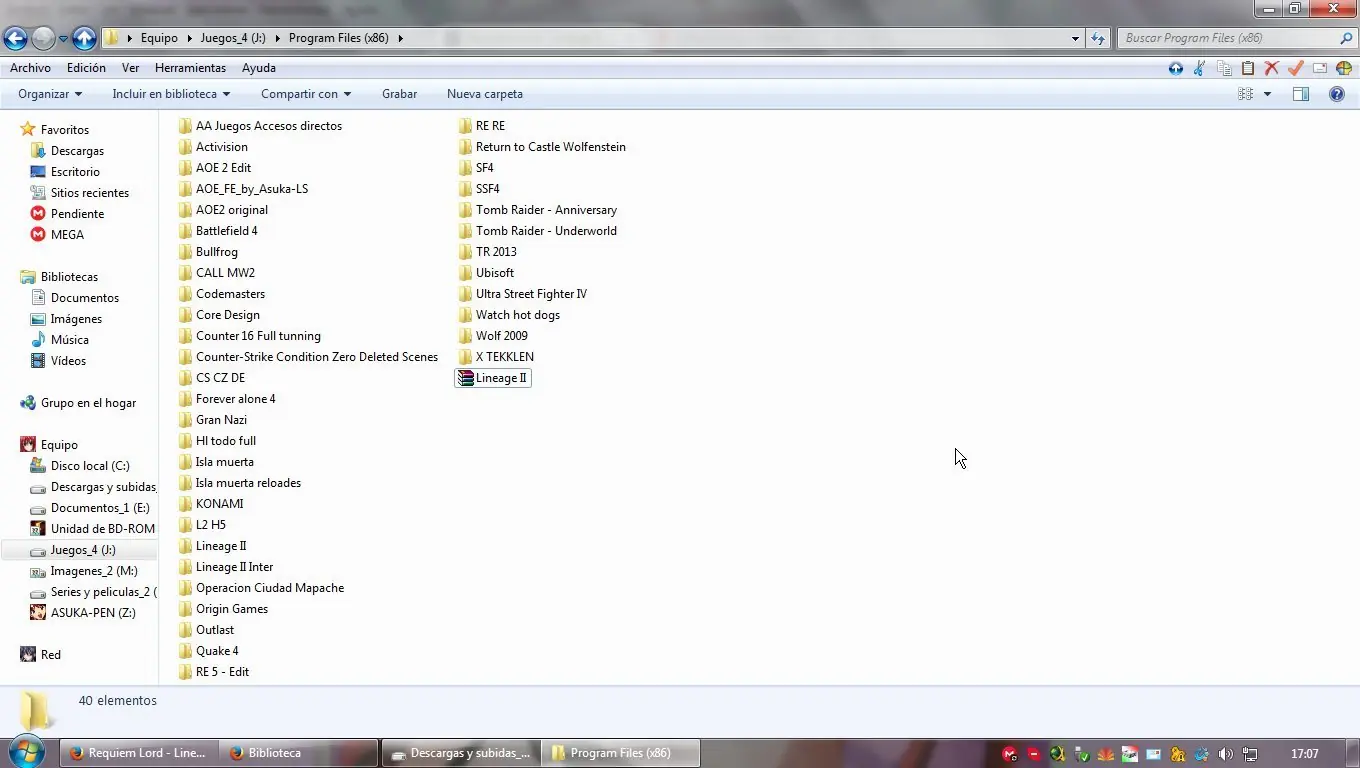This screenshot has height=768, width=1360.
Task: Click the network connection tray icon
Action: point(1250,754)
